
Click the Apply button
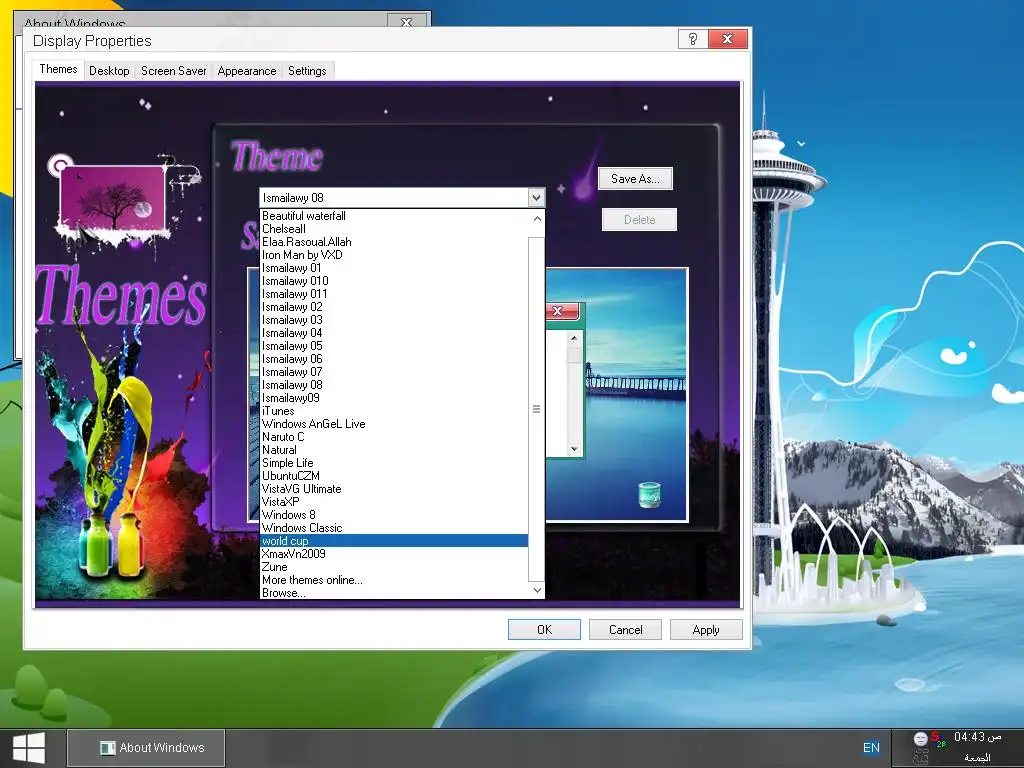[x=706, y=630]
